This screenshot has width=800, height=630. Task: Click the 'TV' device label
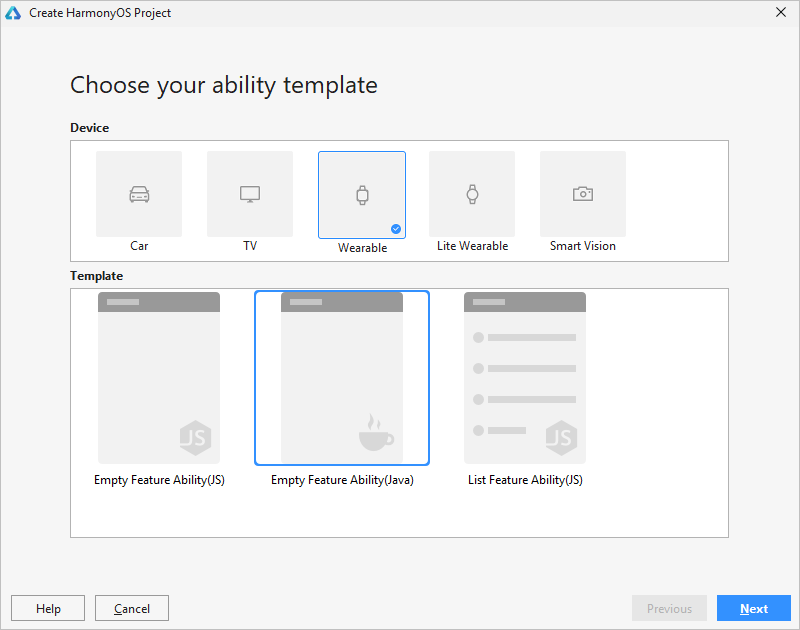coord(250,246)
